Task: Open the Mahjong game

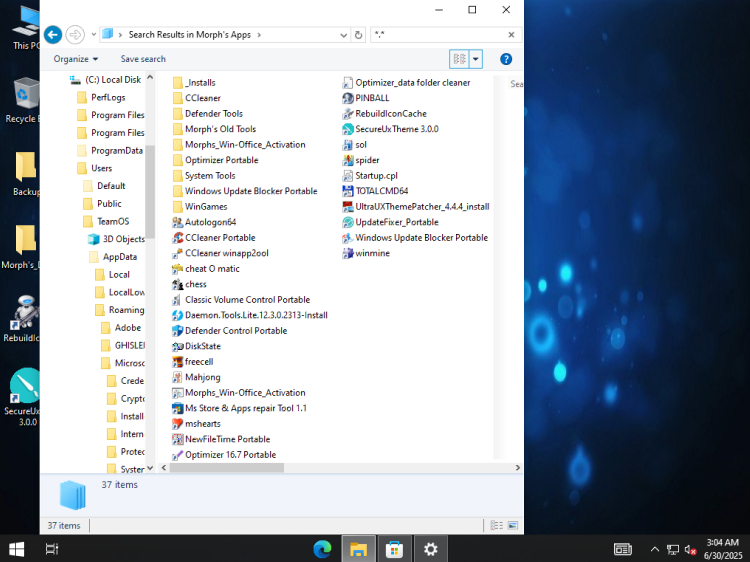Action: click(197, 377)
